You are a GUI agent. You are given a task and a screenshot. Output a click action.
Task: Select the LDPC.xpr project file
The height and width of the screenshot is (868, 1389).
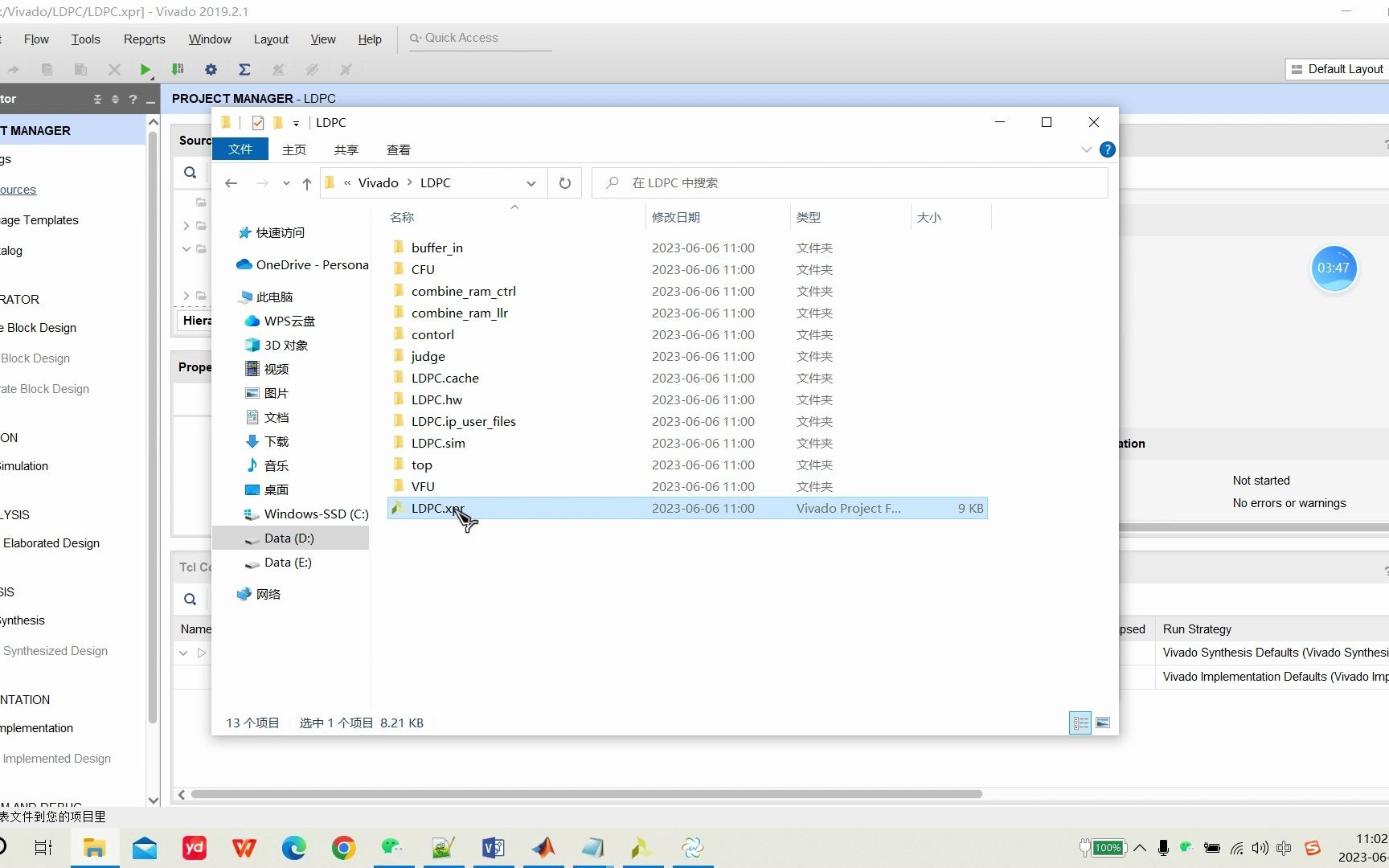687,509
